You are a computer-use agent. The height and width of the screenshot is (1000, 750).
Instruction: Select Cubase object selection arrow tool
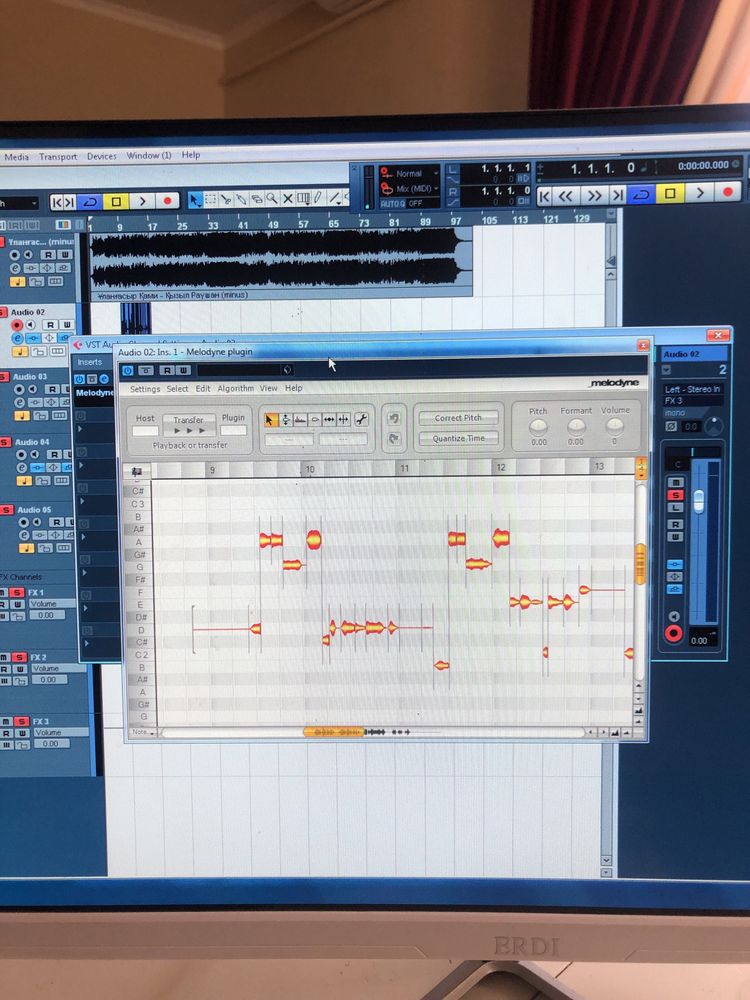coord(195,200)
